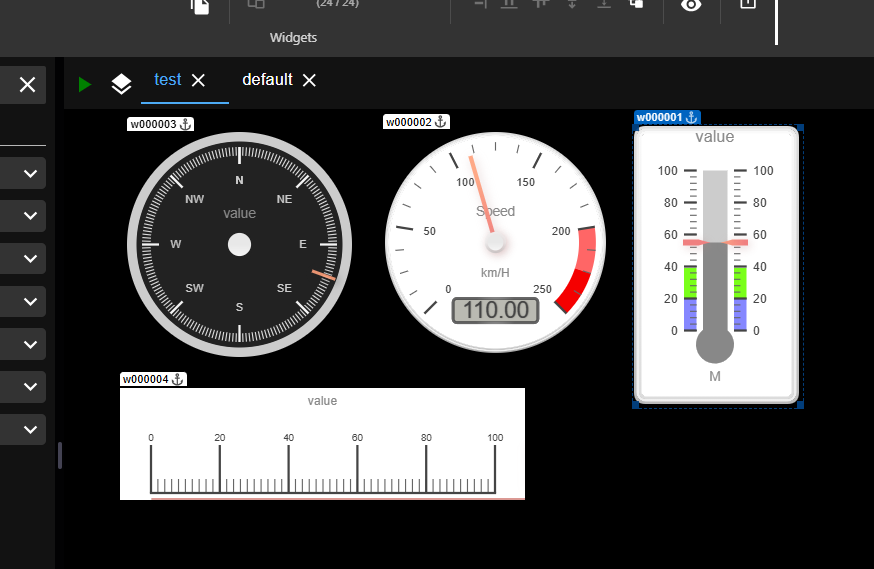The image size is (874, 569).
Task: Select the test view tab
Action: (x=167, y=80)
